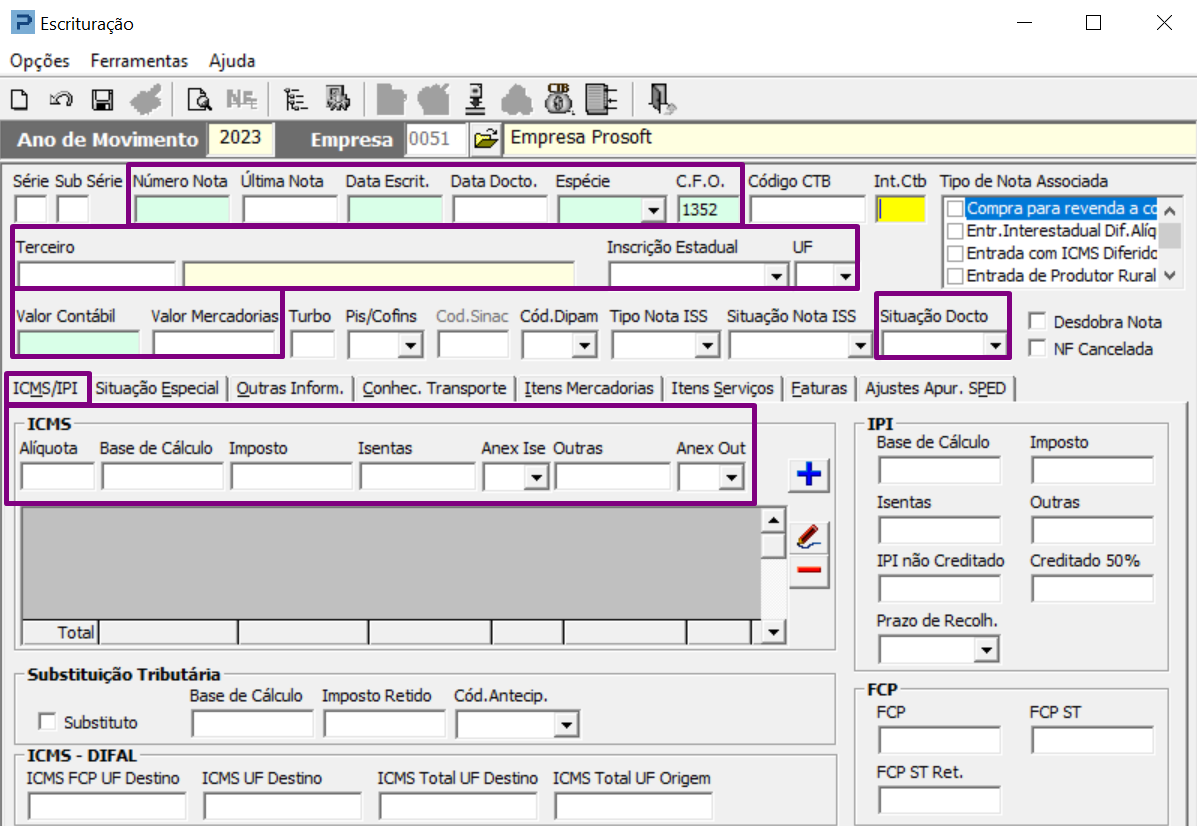Screen dimensions: 1197x826
Task: Check the NF Cancelada checkbox
Action: [1037, 349]
